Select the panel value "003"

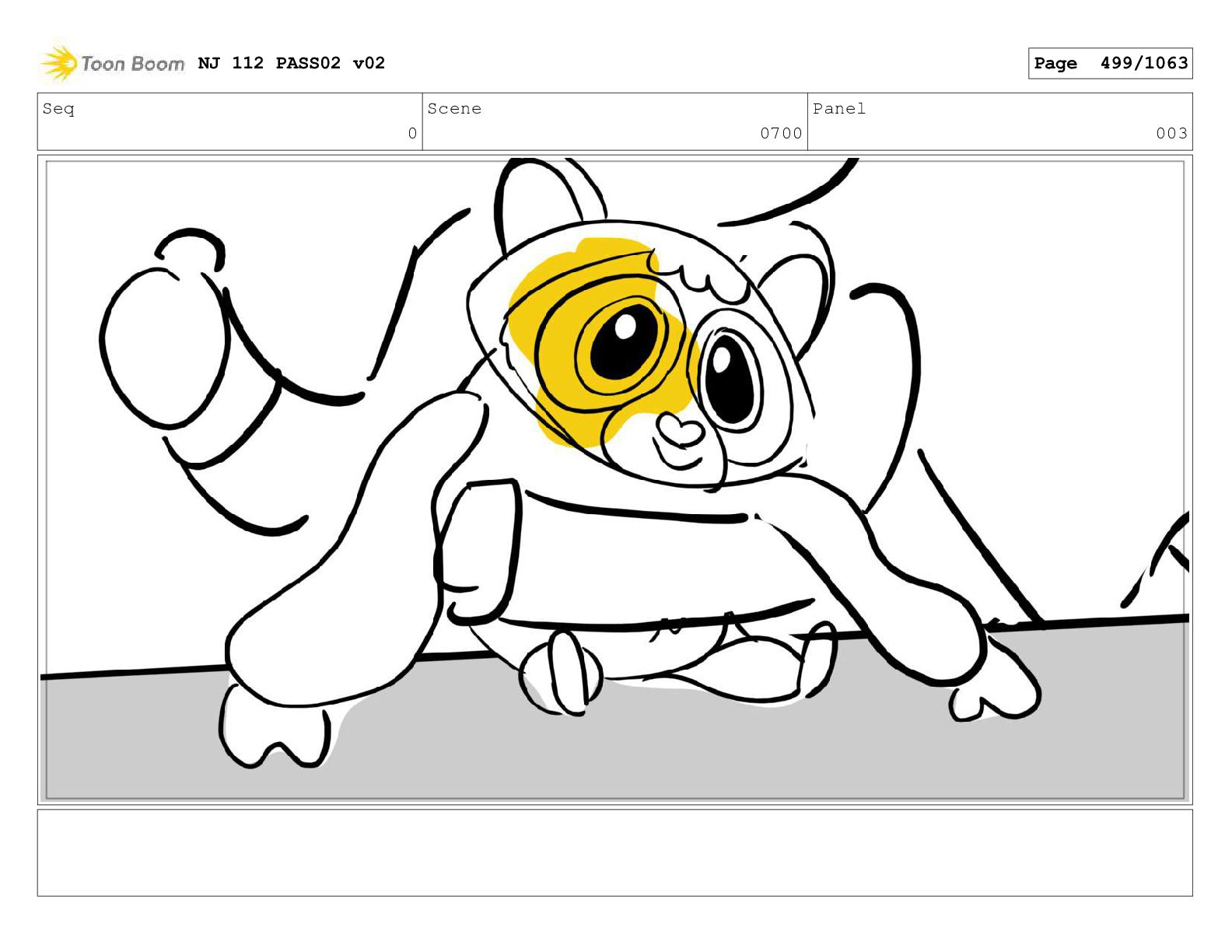[1171, 134]
